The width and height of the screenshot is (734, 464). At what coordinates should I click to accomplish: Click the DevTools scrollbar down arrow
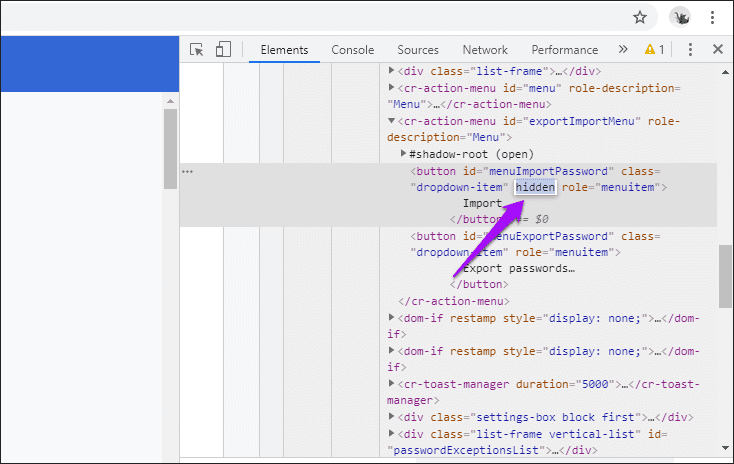click(725, 448)
